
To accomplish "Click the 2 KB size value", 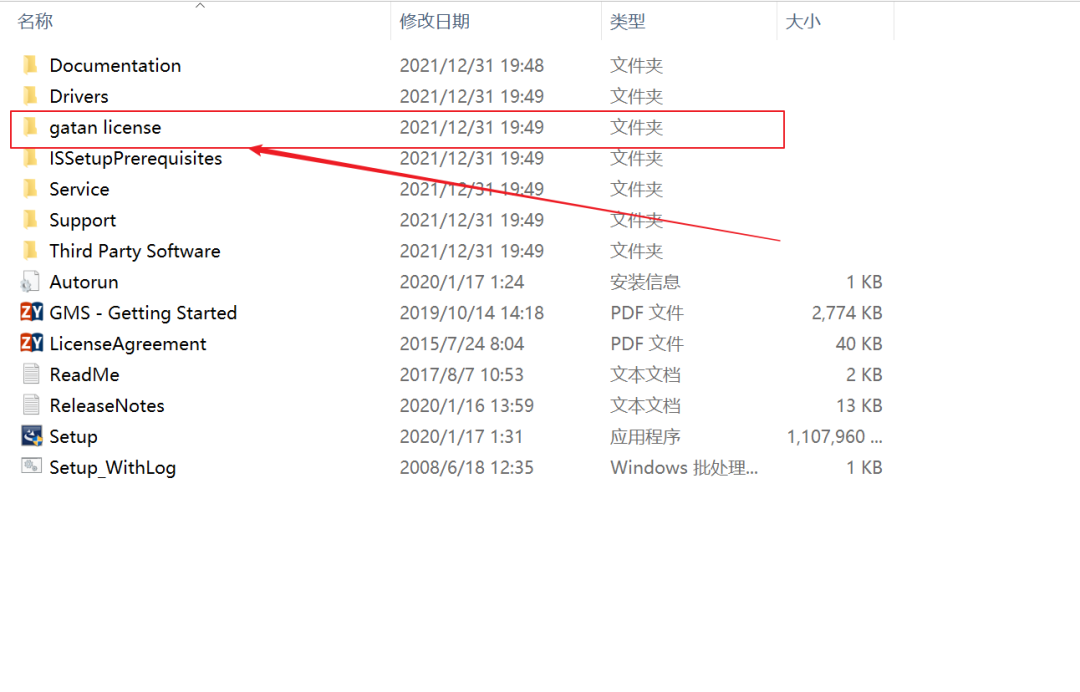I will pyautogui.click(x=864, y=375).
